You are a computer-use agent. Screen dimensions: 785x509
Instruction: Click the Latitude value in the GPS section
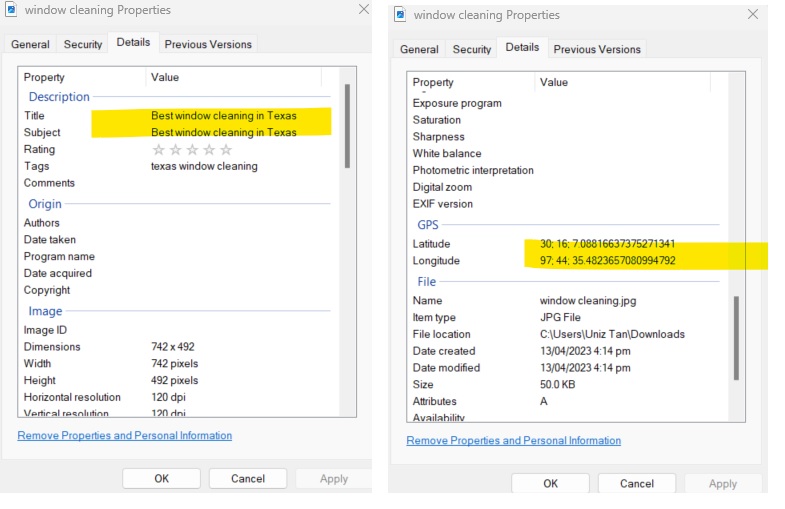(607, 244)
